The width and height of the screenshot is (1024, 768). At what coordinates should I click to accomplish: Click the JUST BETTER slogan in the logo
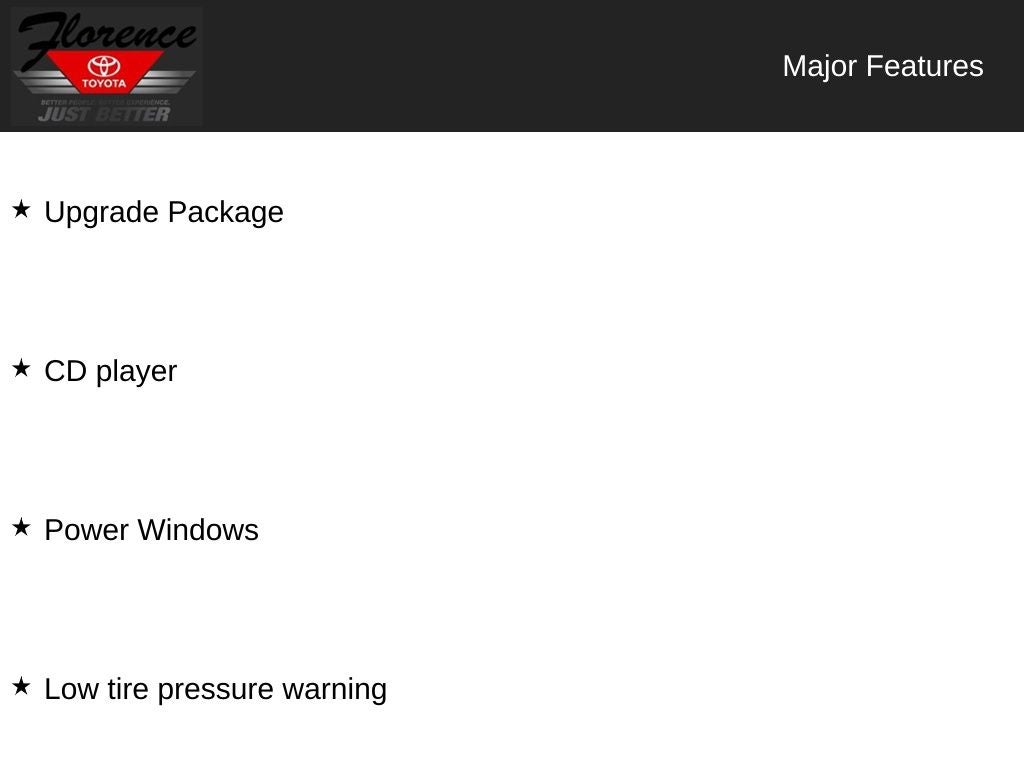tap(104, 114)
